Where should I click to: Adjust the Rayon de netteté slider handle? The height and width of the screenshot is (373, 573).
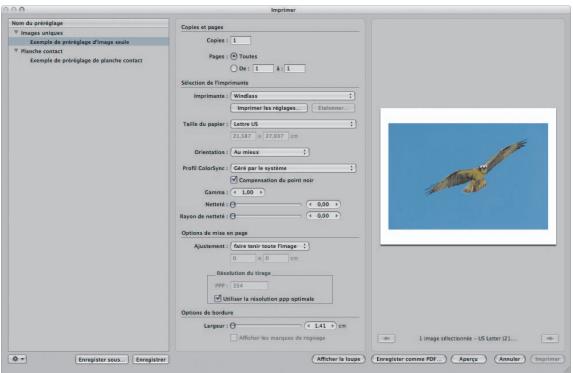(x=233, y=216)
